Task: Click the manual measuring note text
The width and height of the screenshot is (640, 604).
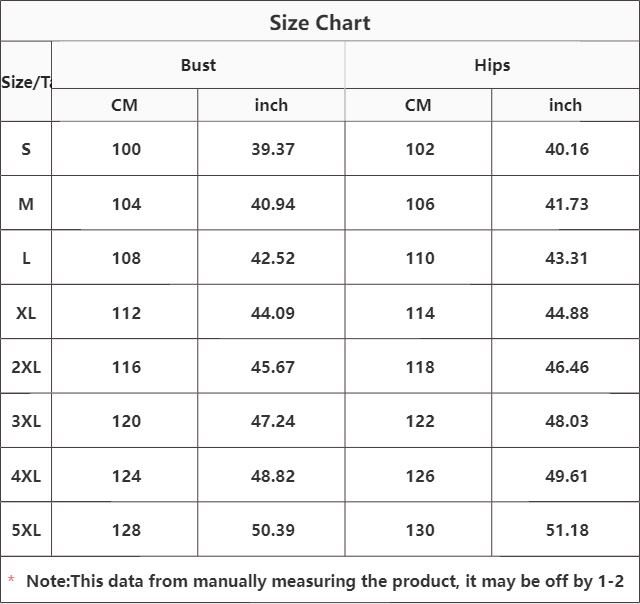Action: pos(324,581)
